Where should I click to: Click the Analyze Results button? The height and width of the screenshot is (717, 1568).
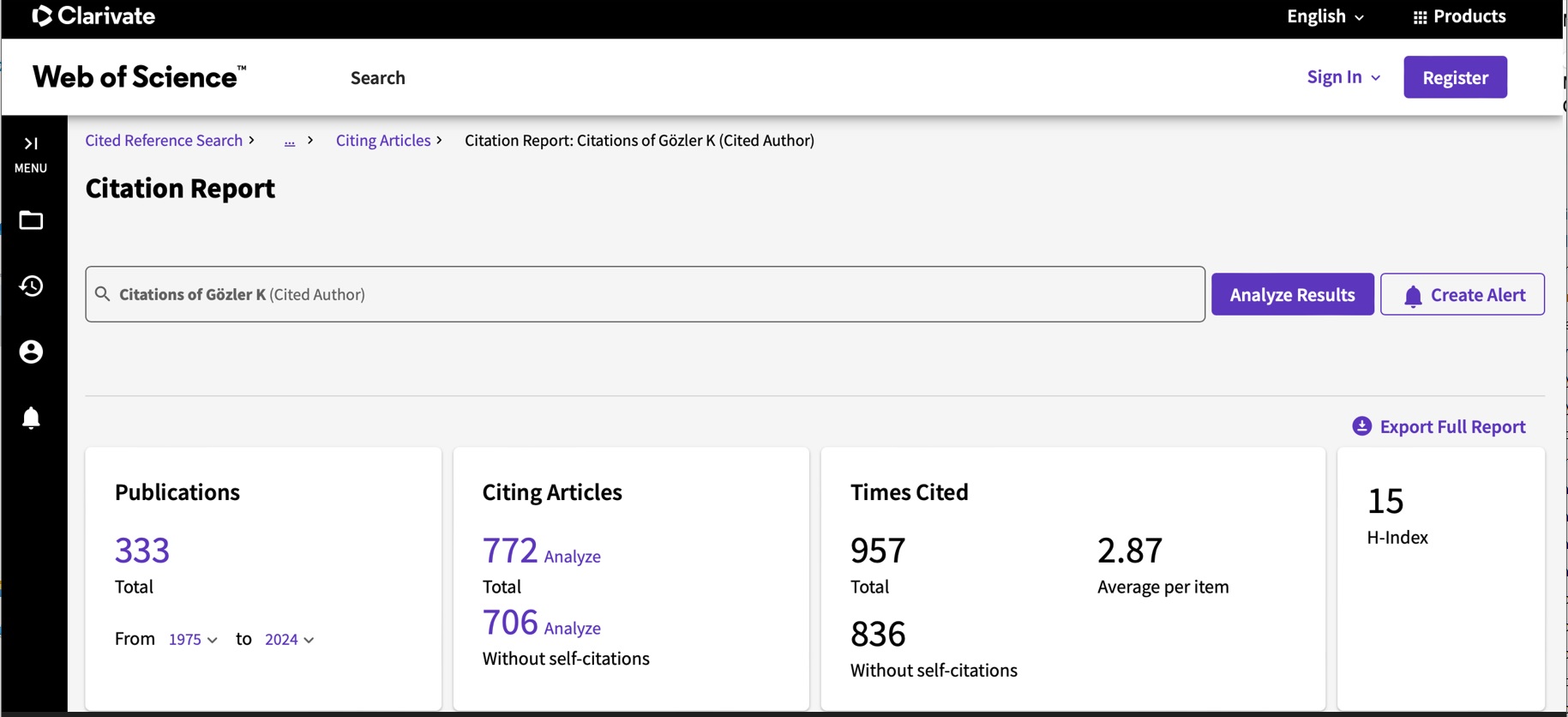(1292, 294)
